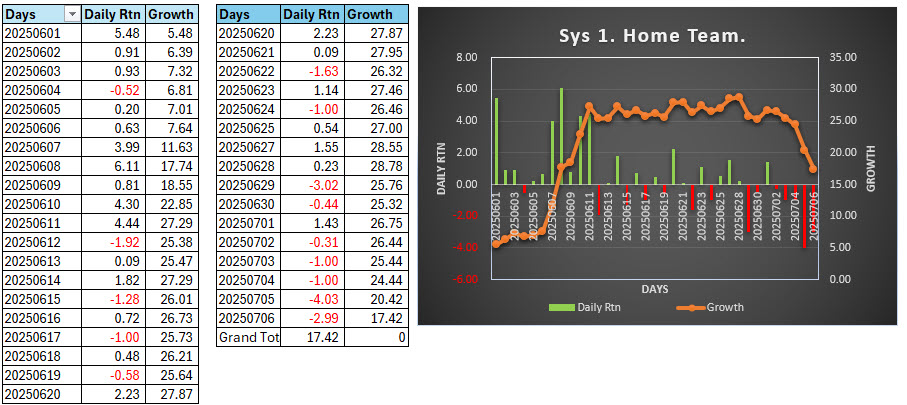Select the Grand Tot row label cell
The image size is (907, 405).
click(247, 339)
